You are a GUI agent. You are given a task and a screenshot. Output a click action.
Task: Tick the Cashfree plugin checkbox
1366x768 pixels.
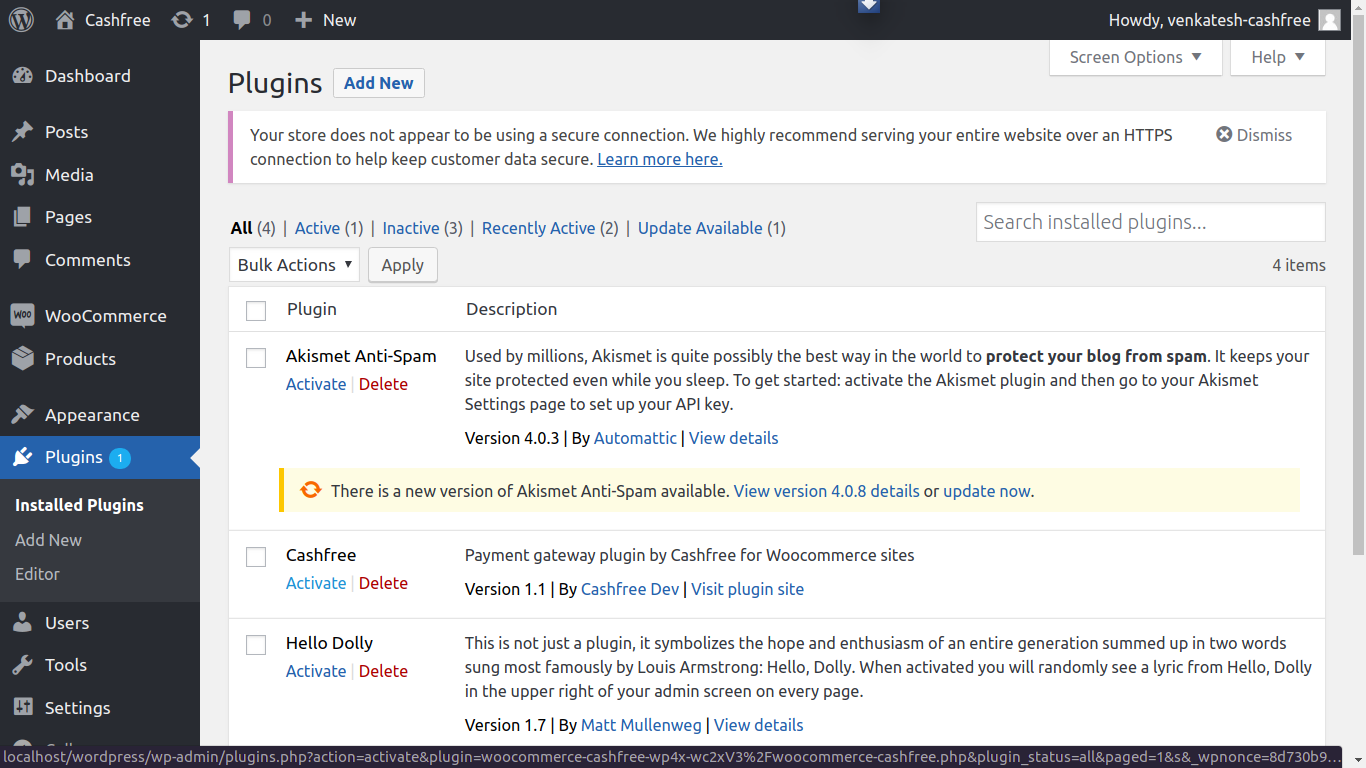click(256, 557)
